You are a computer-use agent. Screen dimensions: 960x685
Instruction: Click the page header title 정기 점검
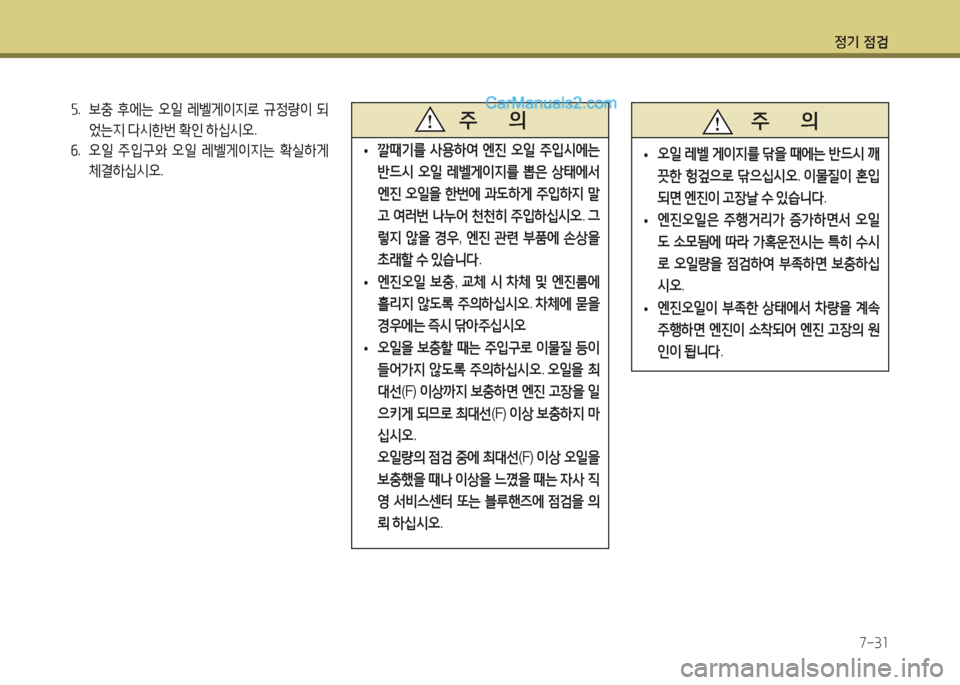coord(861,42)
